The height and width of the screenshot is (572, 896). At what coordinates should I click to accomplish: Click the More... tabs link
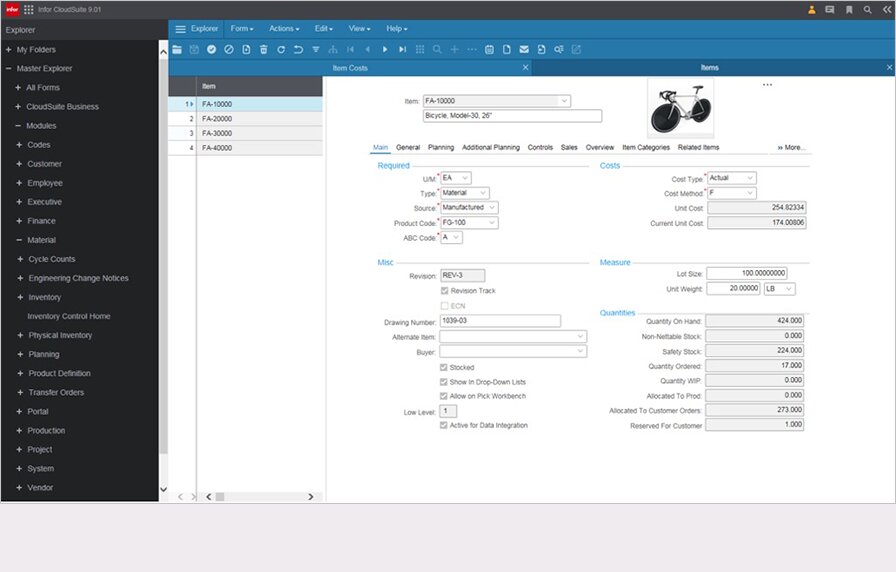click(791, 148)
